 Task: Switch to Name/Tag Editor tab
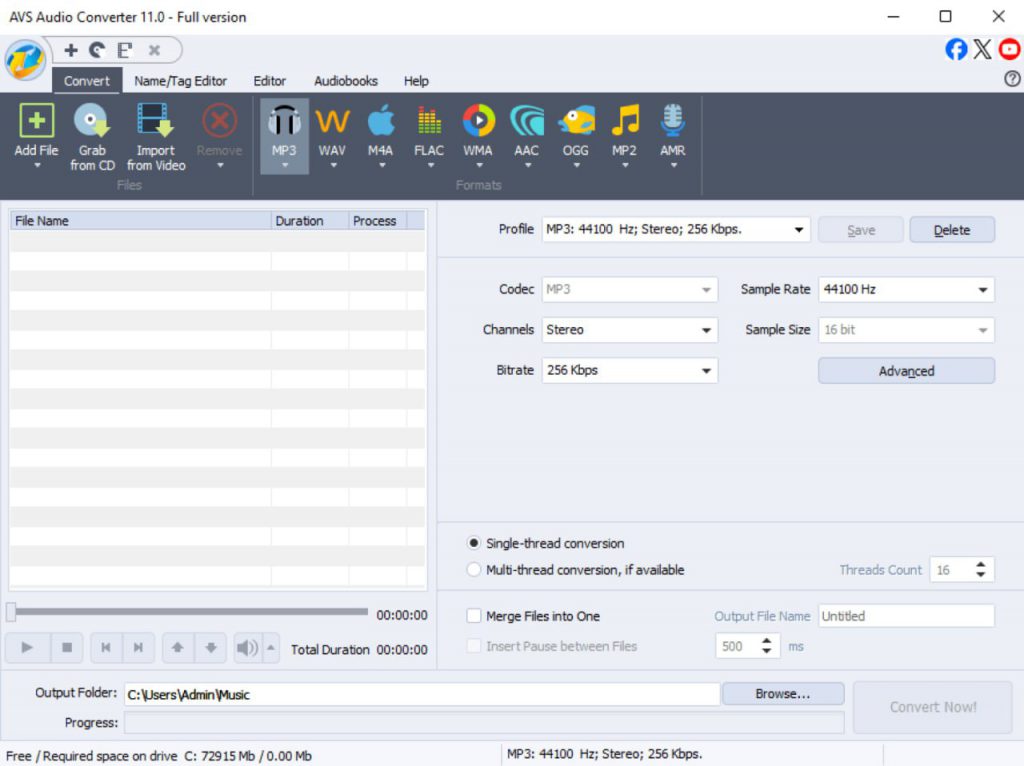(x=180, y=81)
